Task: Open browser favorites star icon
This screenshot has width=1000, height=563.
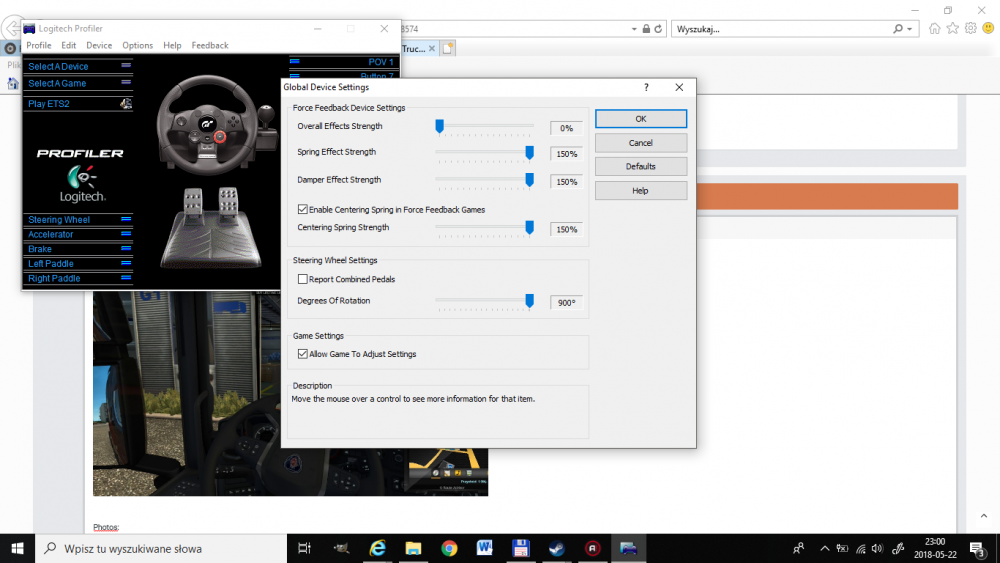Action: pos(952,29)
